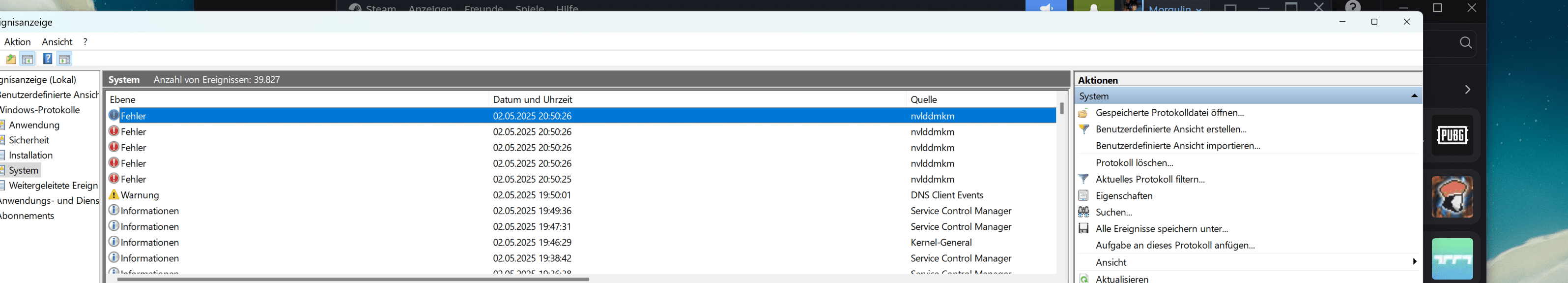Toggle the console tree toolbar button

pos(28,59)
